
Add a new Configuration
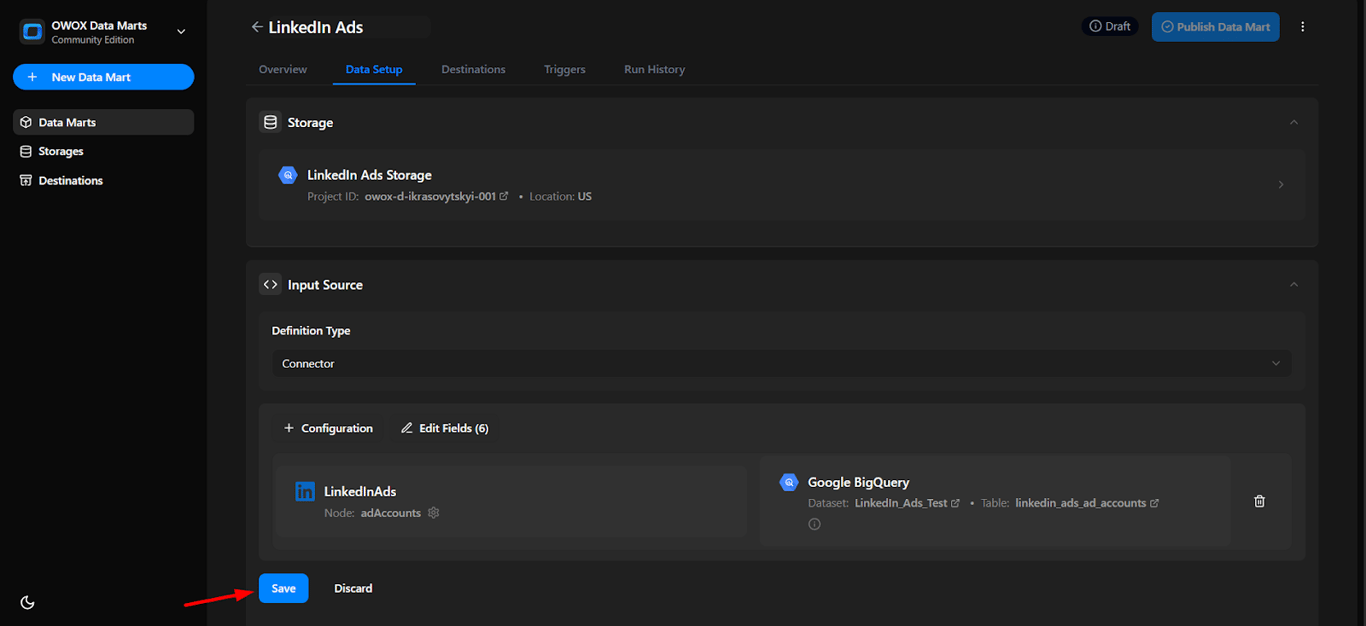tap(328, 428)
